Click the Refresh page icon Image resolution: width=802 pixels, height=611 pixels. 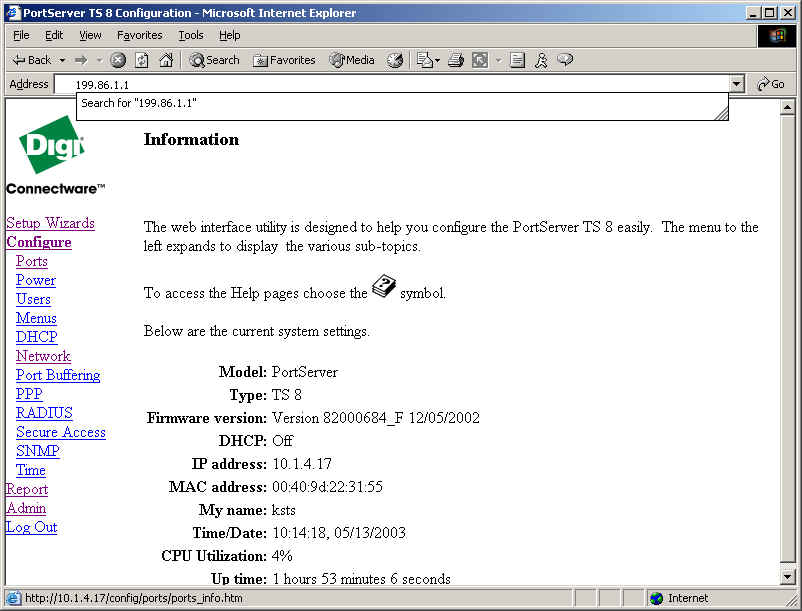pyautogui.click(x=142, y=60)
